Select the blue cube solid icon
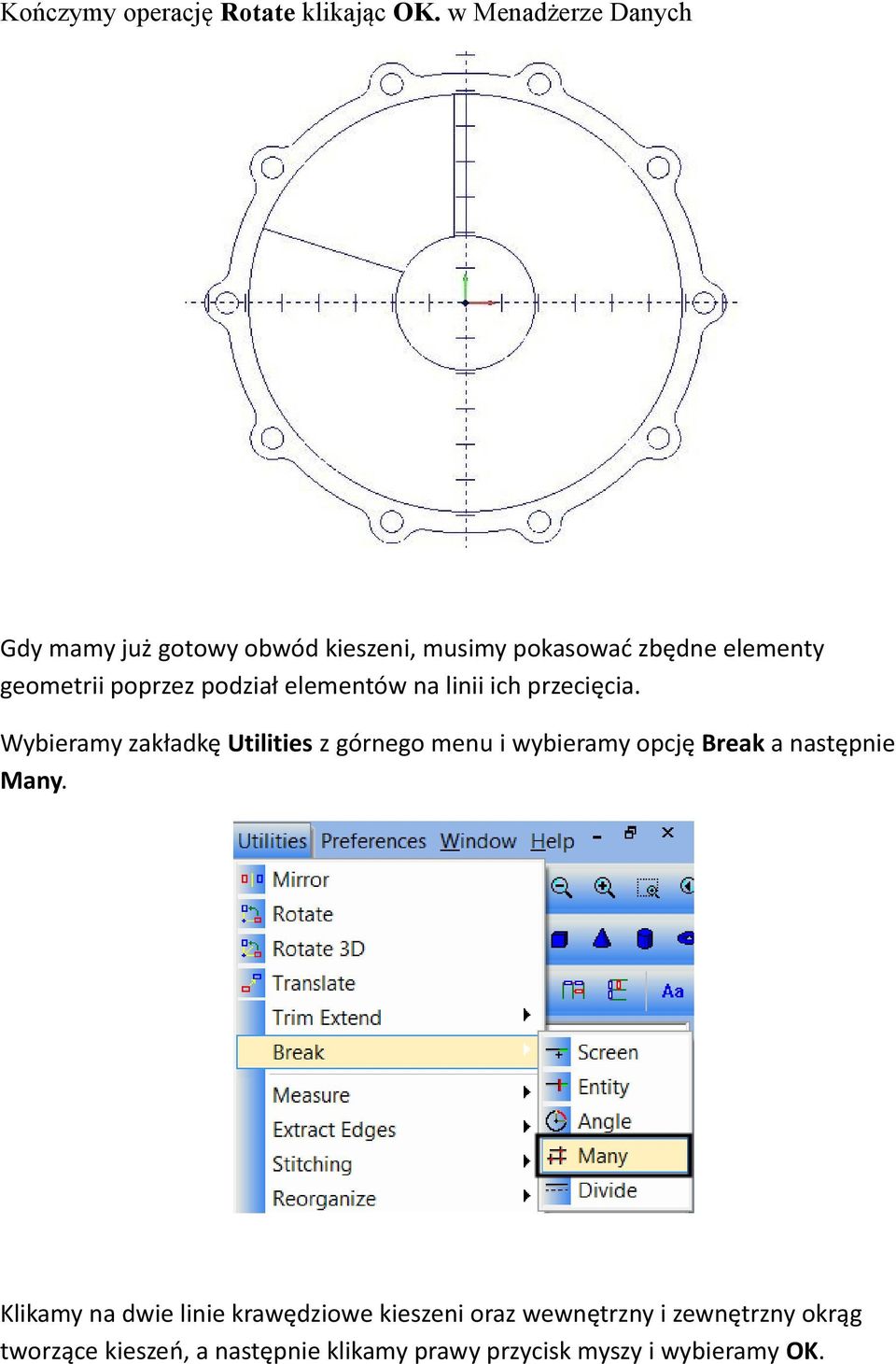 click(x=559, y=939)
